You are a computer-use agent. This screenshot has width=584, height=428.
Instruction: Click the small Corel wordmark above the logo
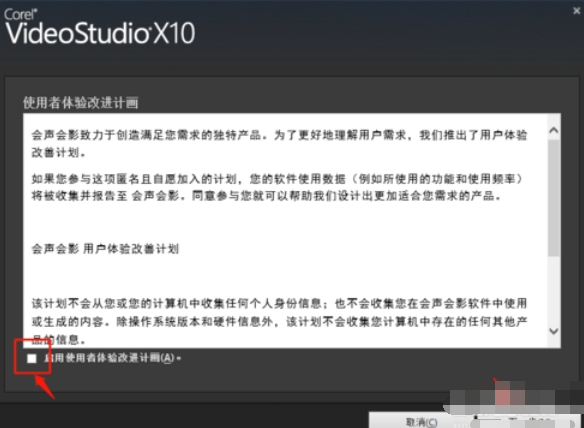coord(21,14)
